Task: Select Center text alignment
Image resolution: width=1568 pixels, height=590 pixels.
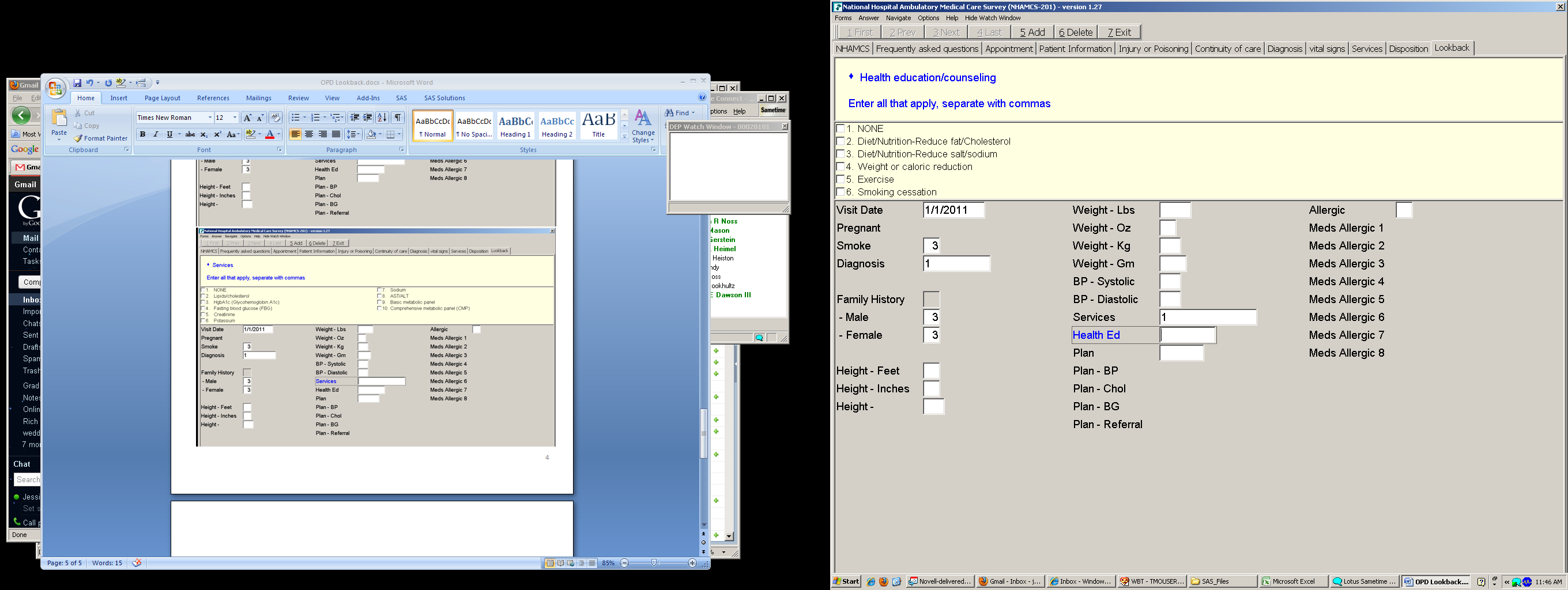Action: [x=309, y=134]
